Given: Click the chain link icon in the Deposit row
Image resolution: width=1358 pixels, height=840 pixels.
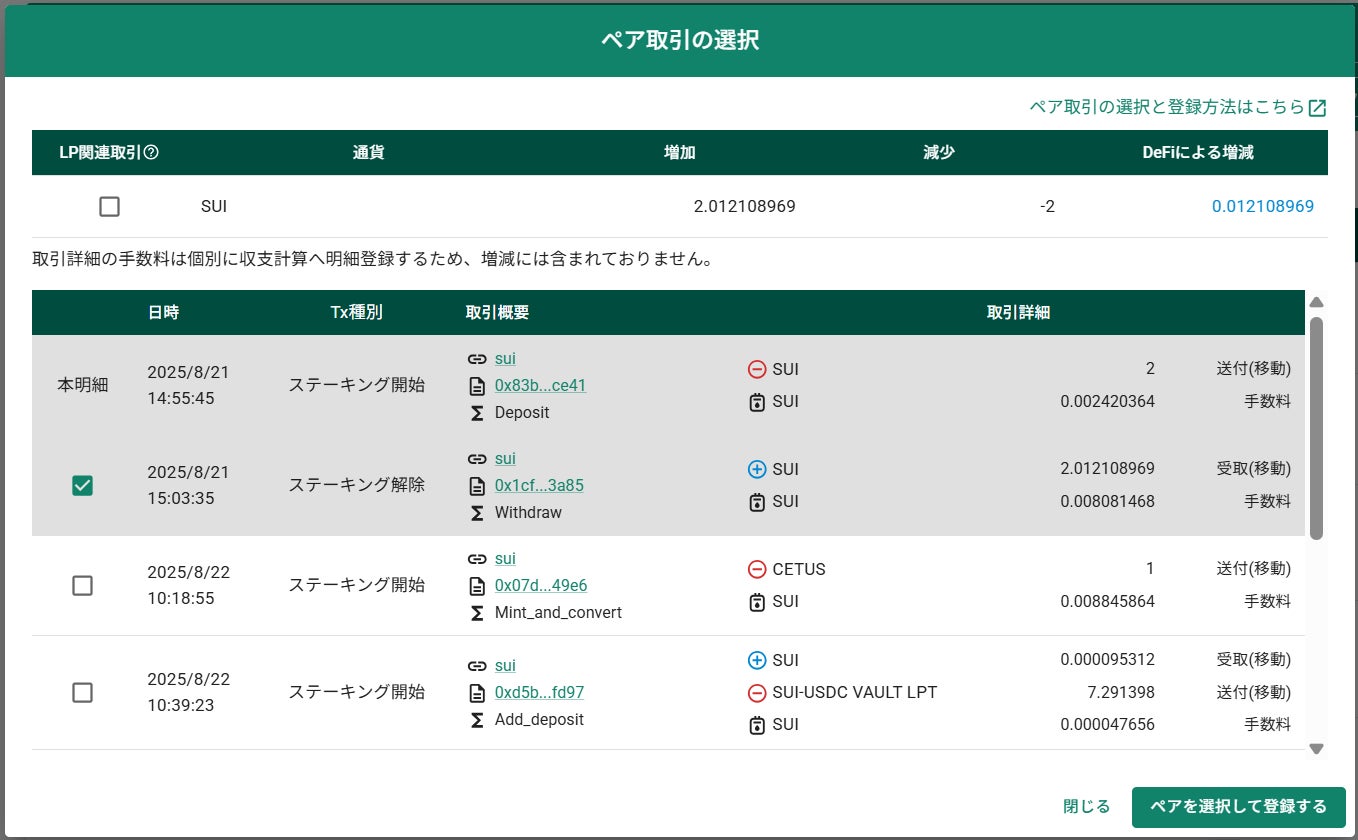Looking at the screenshot, I should [477, 359].
